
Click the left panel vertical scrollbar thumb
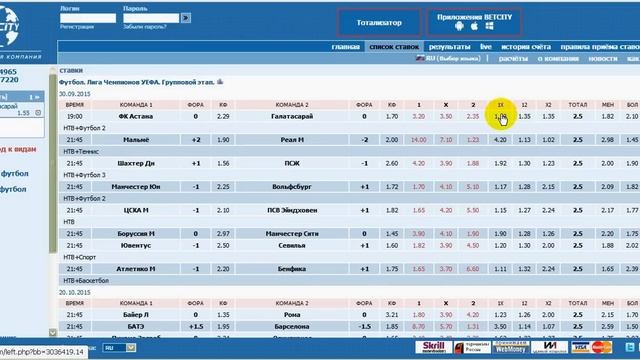(53, 163)
